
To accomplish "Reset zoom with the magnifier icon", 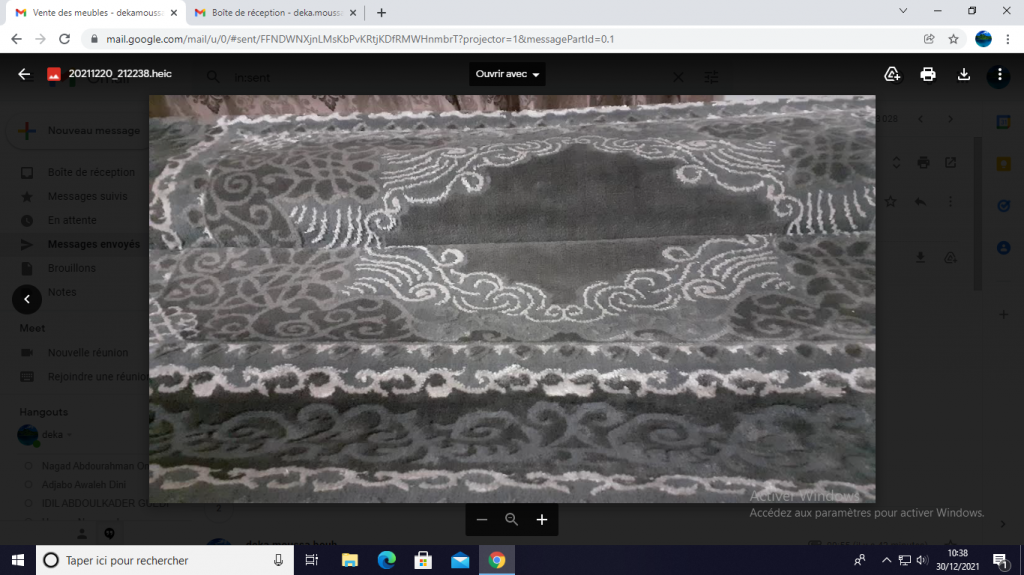I will coord(512,520).
